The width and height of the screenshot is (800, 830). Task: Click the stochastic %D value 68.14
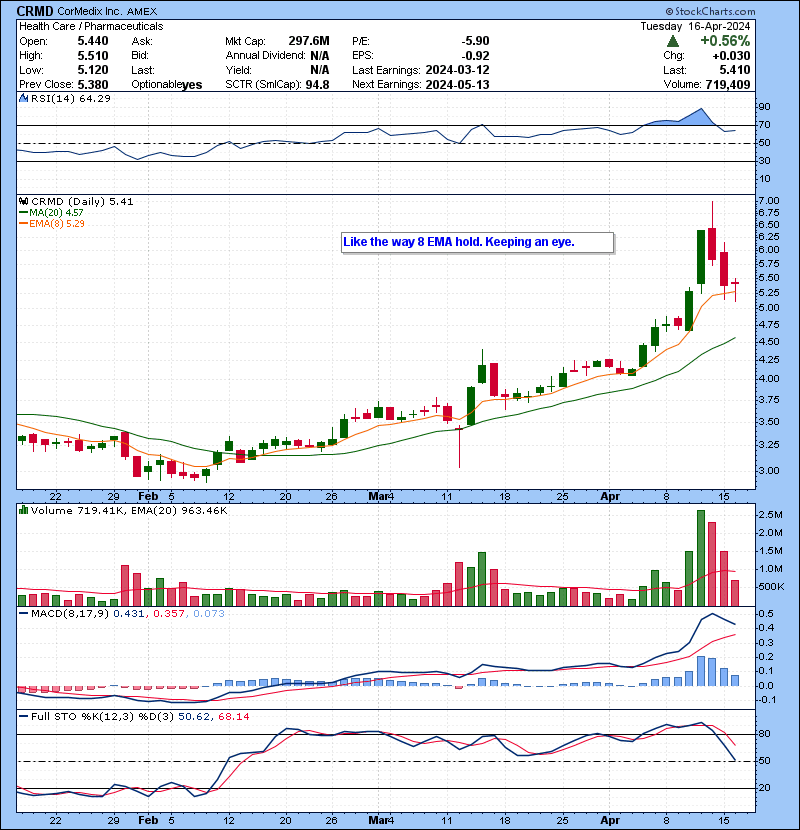pyautogui.click(x=233, y=716)
